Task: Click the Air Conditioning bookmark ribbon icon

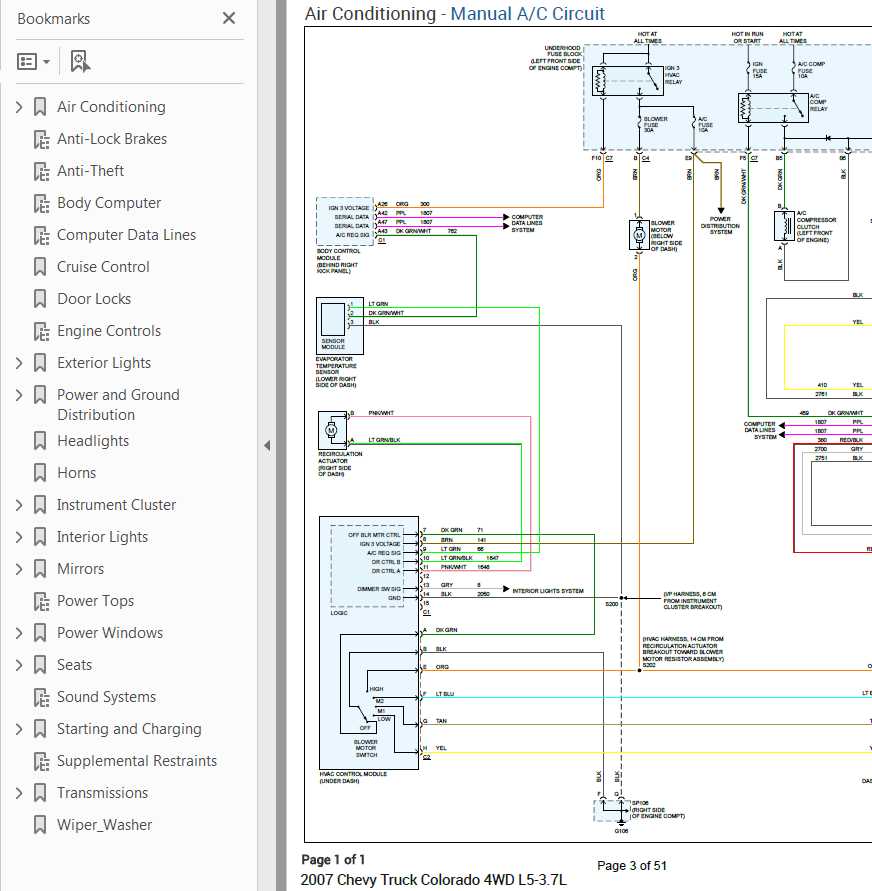Action: (x=40, y=107)
